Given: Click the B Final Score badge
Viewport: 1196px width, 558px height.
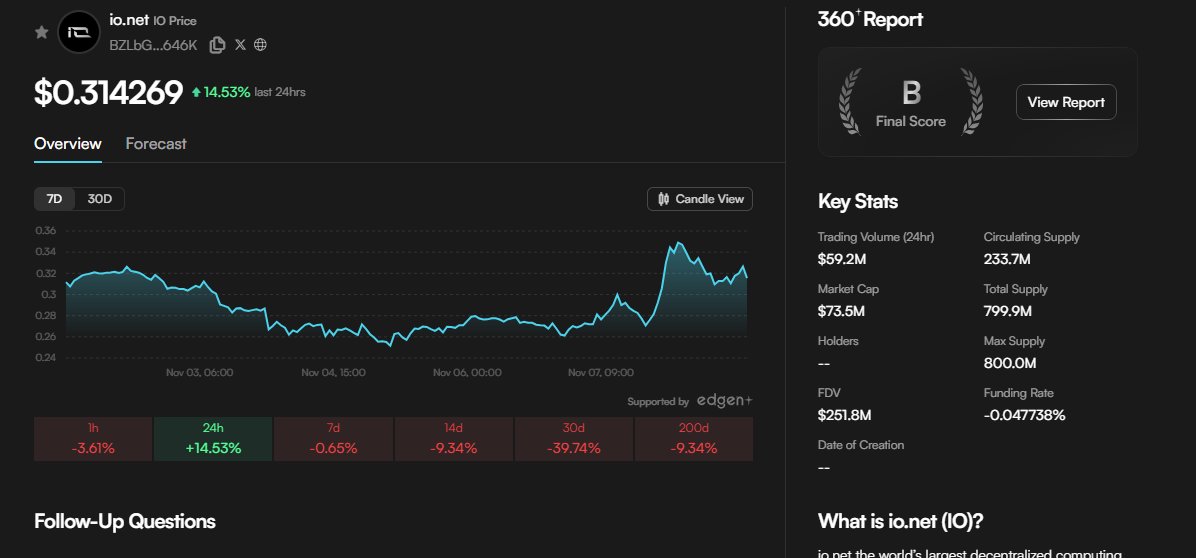Looking at the screenshot, I should point(910,102).
